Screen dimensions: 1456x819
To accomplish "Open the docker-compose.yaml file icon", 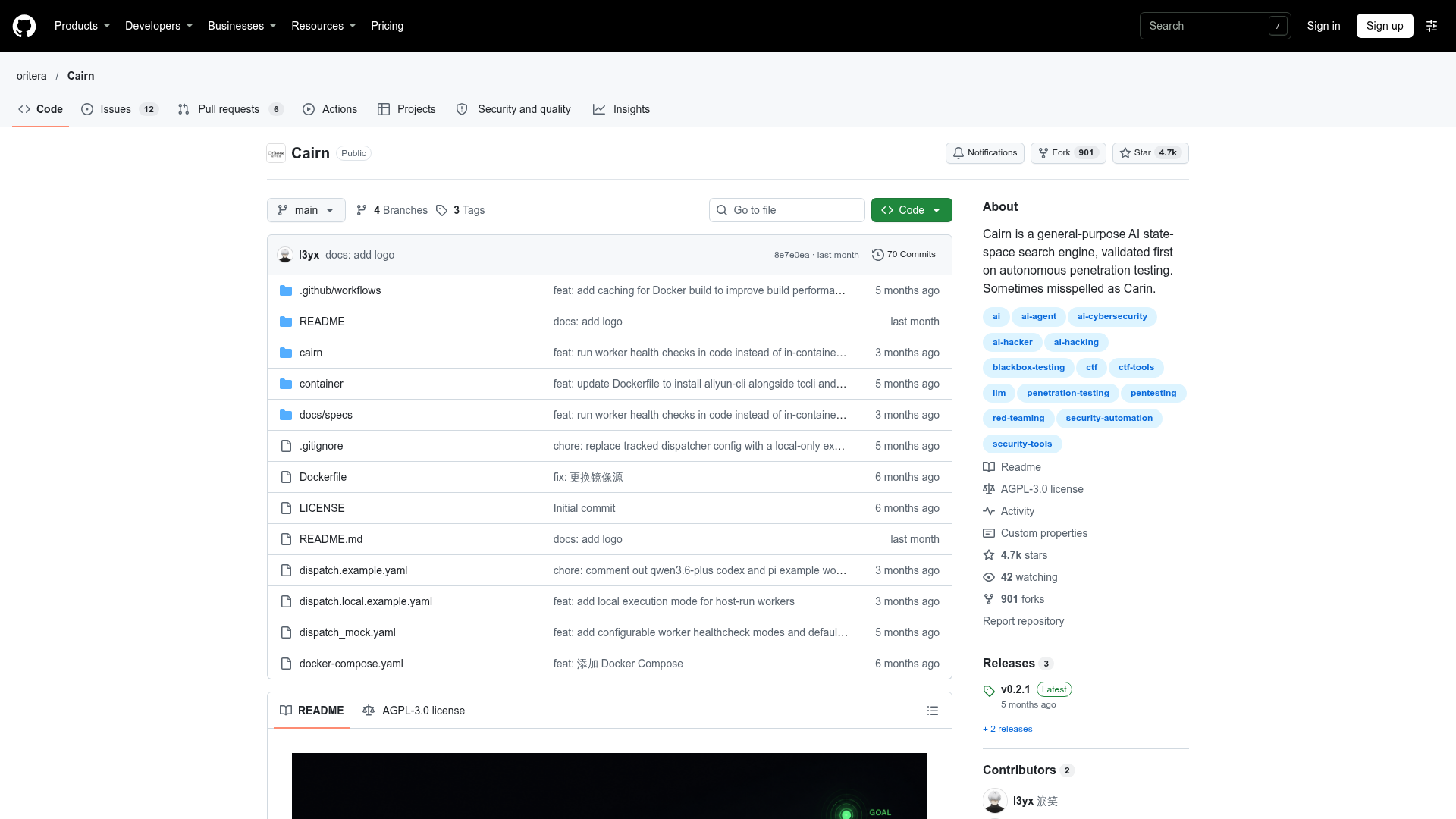I will tap(286, 664).
